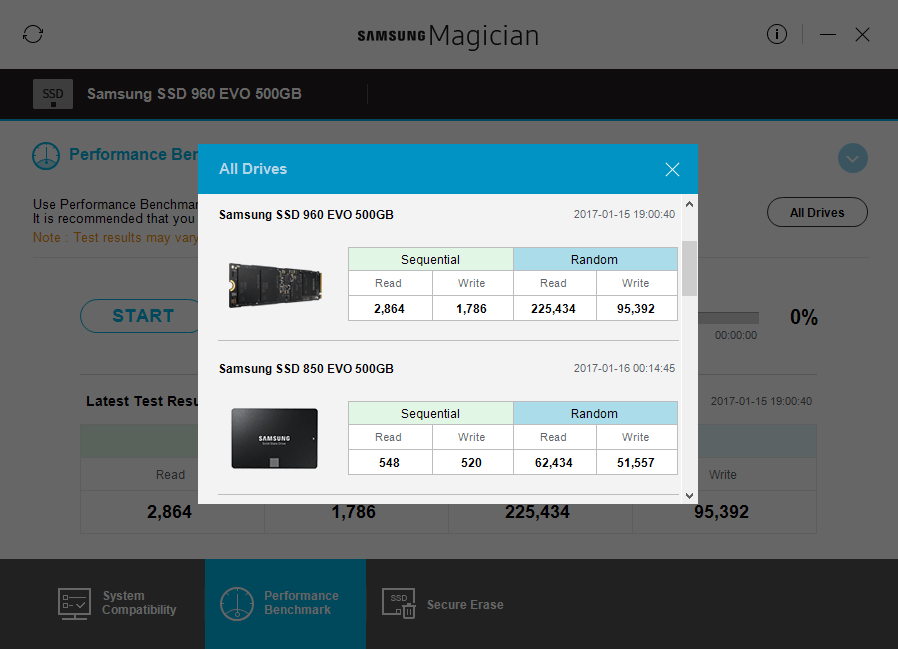Select the 960 EVO M.2 drive picture
Viewport: 898px width, 649px height.
pos(275,285)
